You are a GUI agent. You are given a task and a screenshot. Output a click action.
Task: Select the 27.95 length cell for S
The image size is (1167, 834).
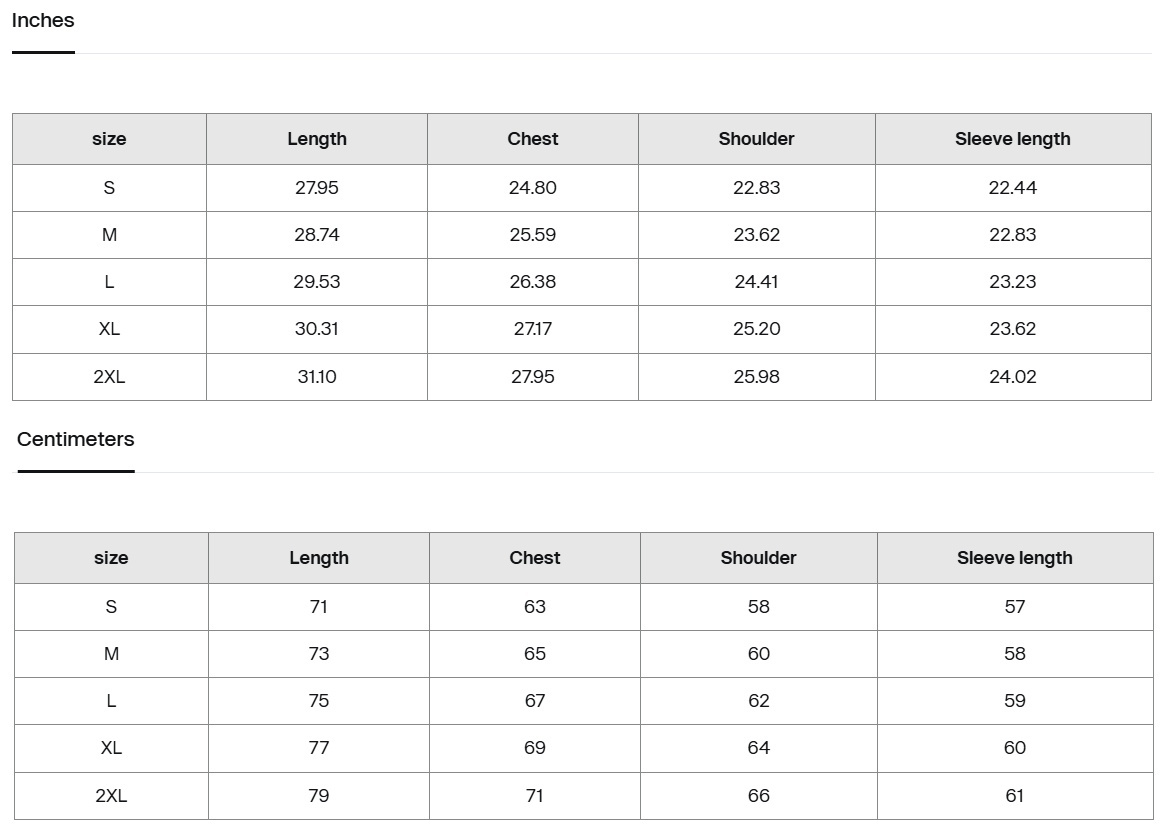pyautogui.click(x=317, y=188)
